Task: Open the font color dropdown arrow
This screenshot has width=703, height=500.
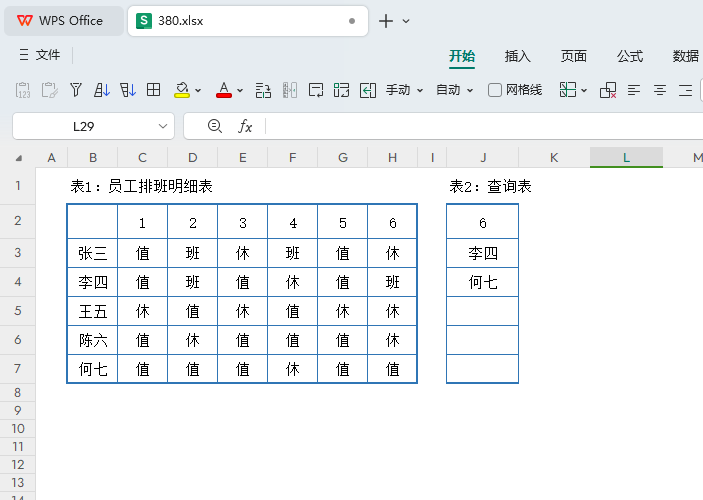Action: point(240,91)
